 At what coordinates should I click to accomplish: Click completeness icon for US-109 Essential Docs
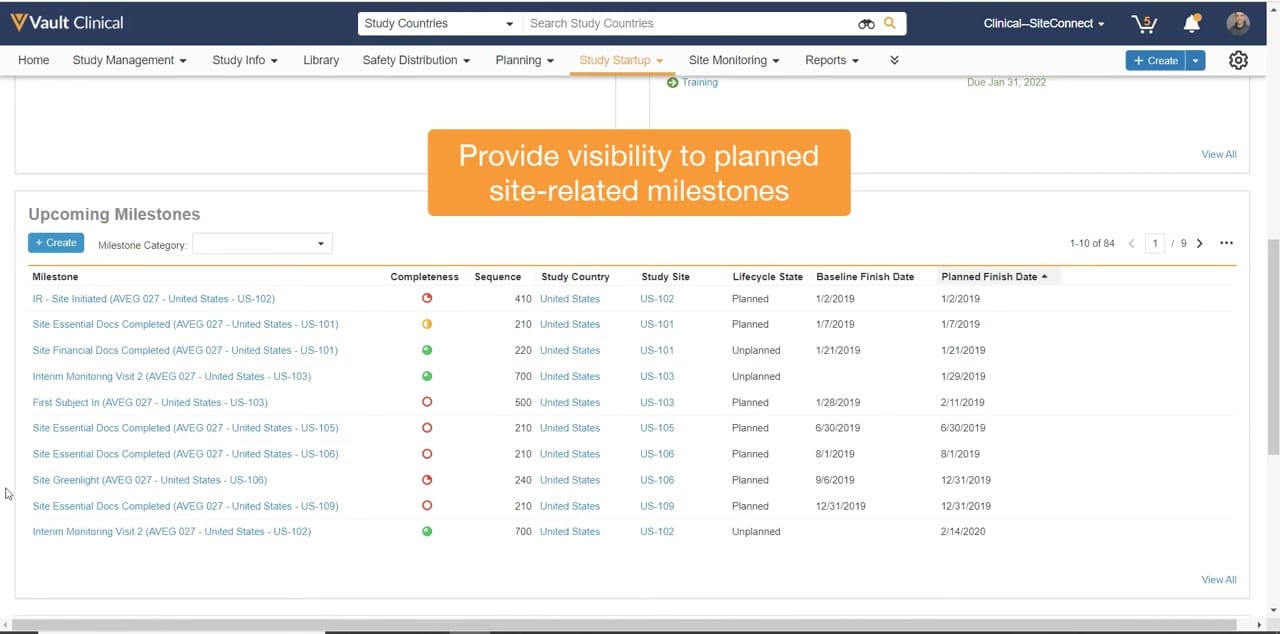pos(427,506)
